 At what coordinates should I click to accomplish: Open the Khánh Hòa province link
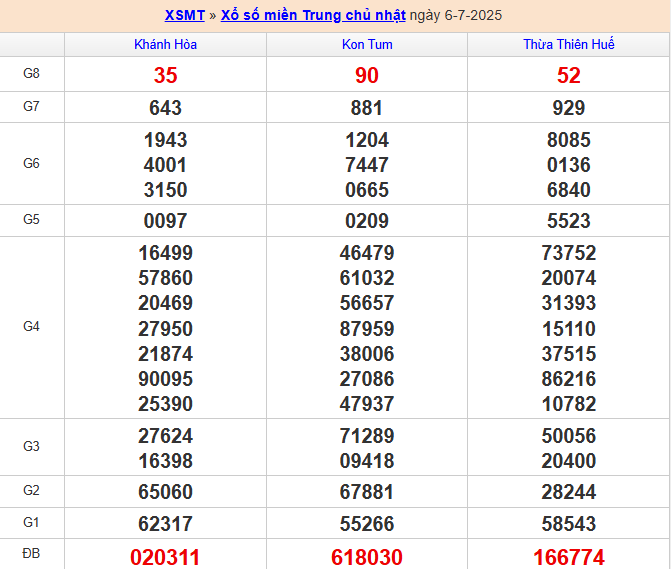click(x=166, y=44)
